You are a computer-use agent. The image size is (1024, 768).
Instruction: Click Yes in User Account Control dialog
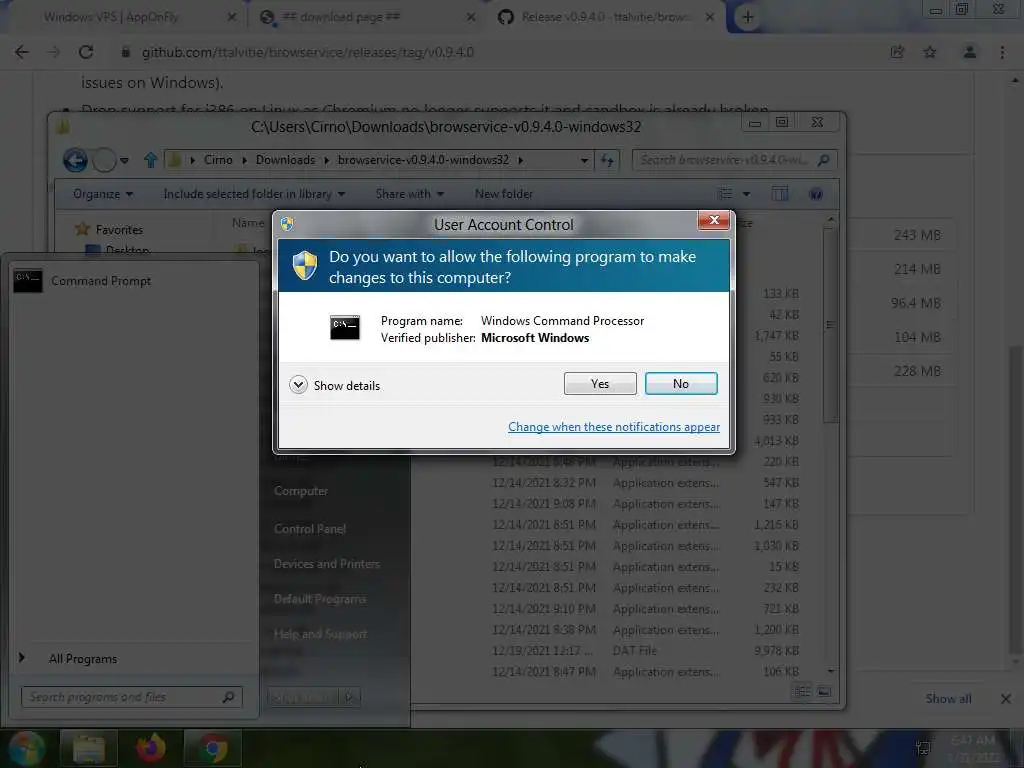tap(600, 383)
